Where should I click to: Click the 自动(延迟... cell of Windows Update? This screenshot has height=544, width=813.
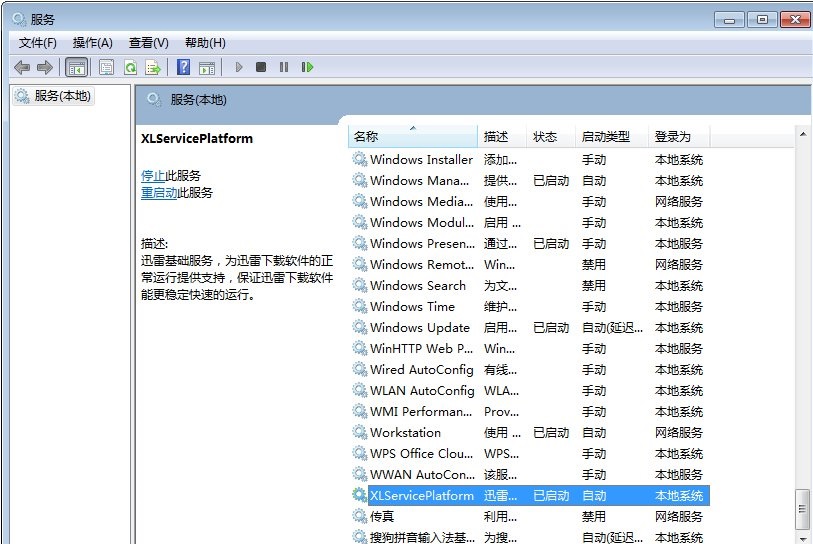pos(612,328)
